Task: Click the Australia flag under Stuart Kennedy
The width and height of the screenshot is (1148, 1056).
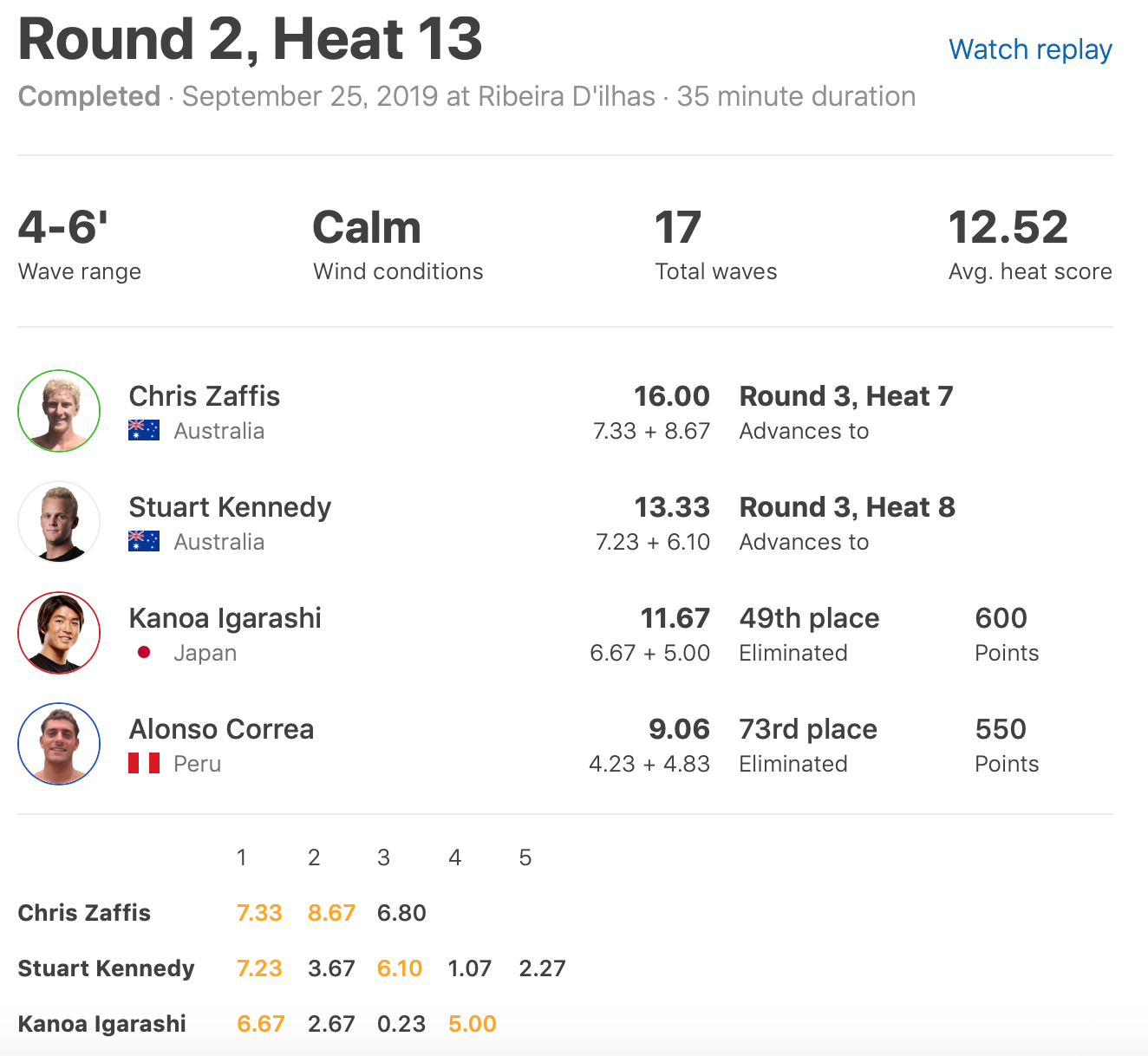Action: pos(144,542)
